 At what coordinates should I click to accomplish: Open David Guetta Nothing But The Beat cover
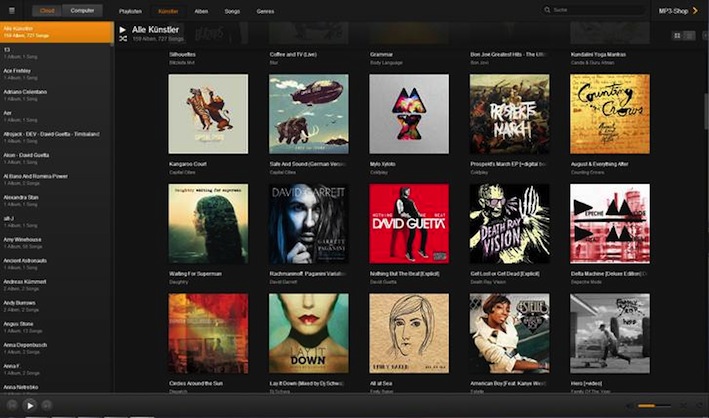click(x=409, y=223)
